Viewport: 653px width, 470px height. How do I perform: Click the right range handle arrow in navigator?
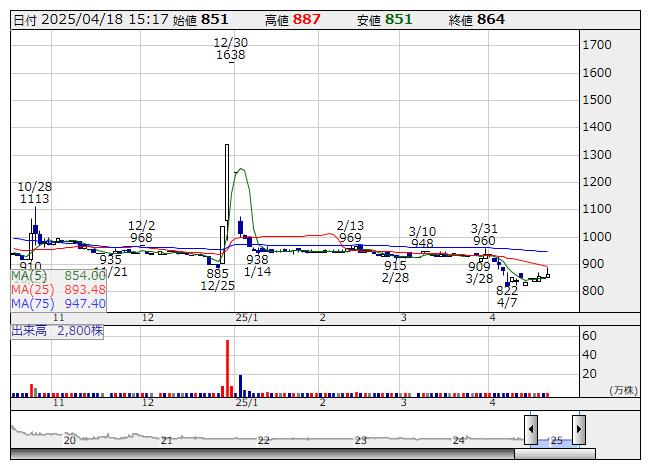click(x=578, y=430)
